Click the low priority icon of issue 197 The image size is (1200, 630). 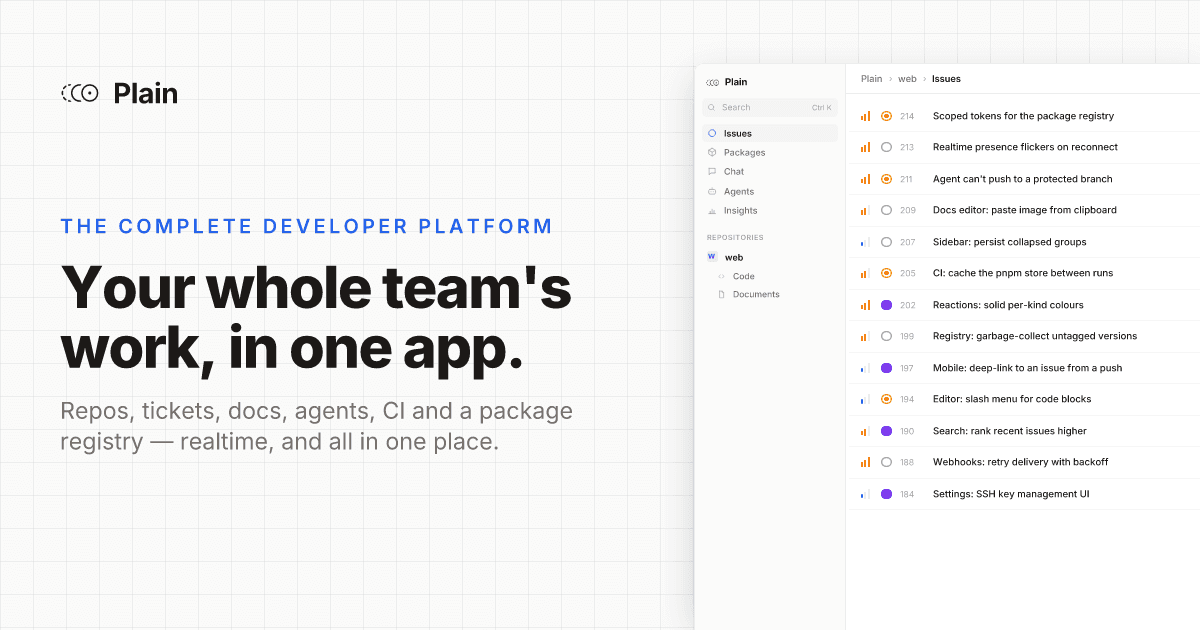coord(865,368)
